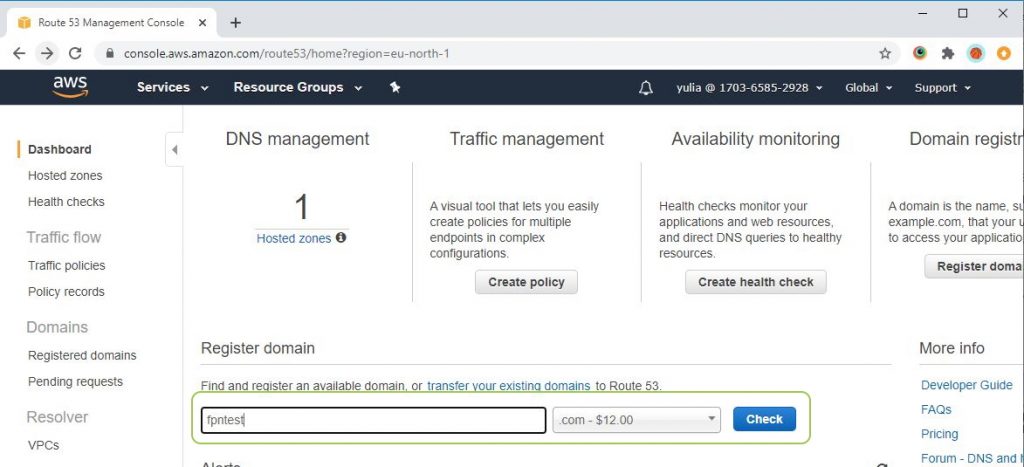
Task: Click the browser address bar URL
Action: [287, 54]
